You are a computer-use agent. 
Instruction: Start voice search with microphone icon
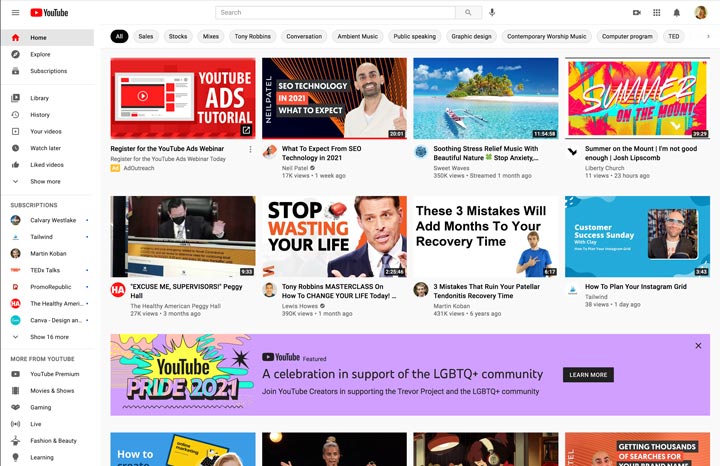(x=492, y=12)
